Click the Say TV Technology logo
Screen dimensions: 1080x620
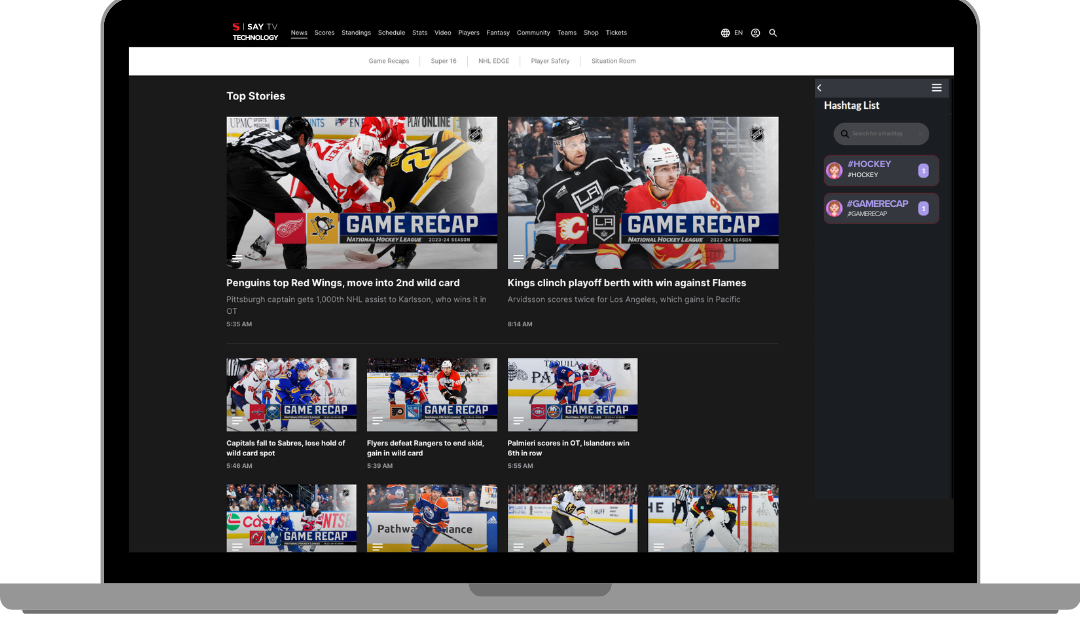(x=255, y=32)
